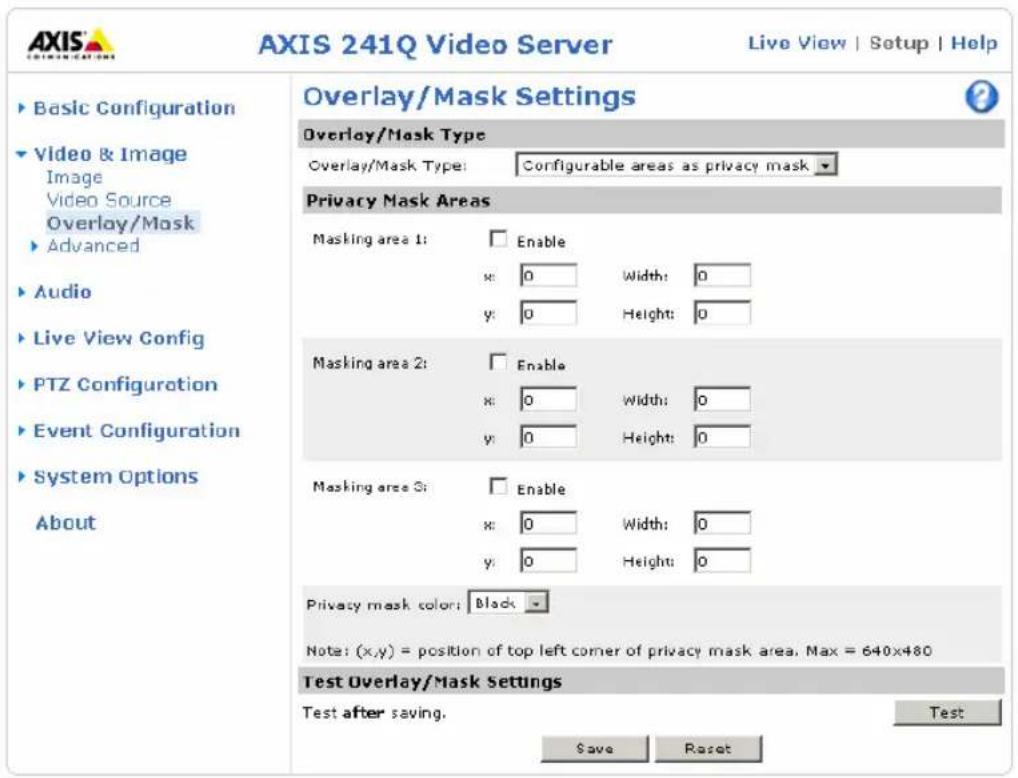Click the 'Test after saving.' text
This screenshot has height=778, width=1018.
click(x=375, y=713)
